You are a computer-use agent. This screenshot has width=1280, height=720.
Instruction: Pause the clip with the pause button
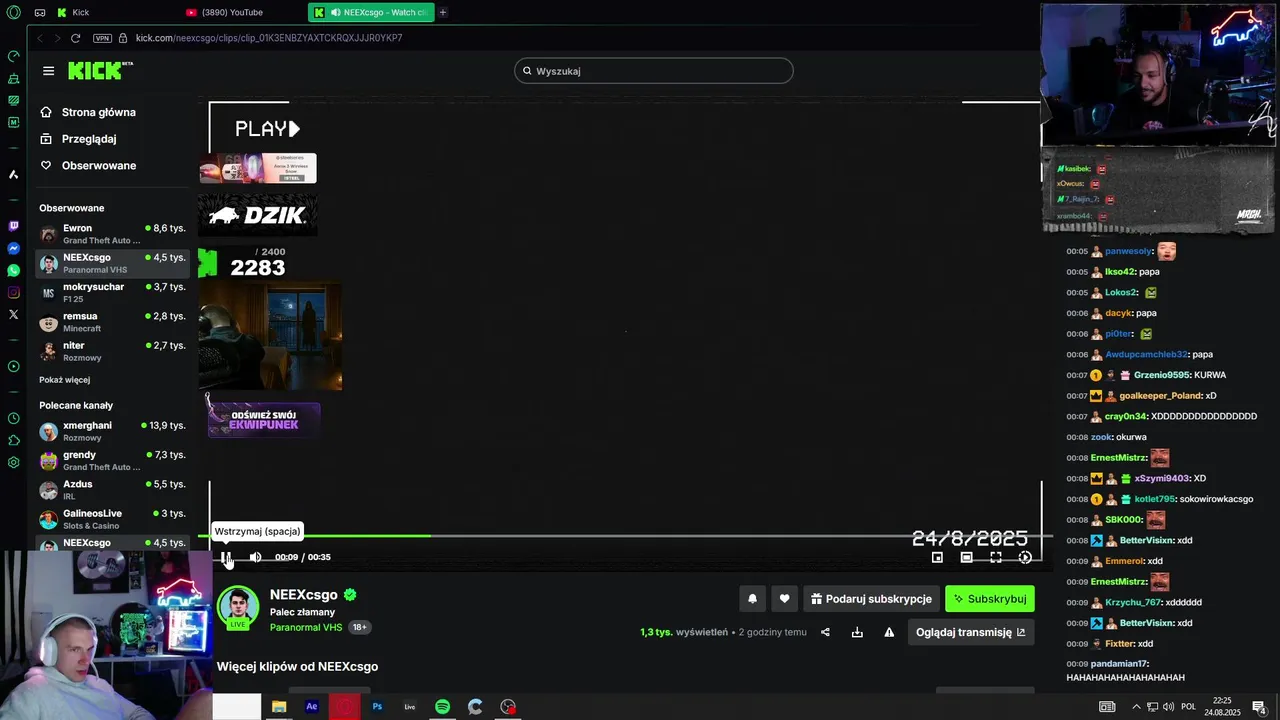(x=226, y=557)
